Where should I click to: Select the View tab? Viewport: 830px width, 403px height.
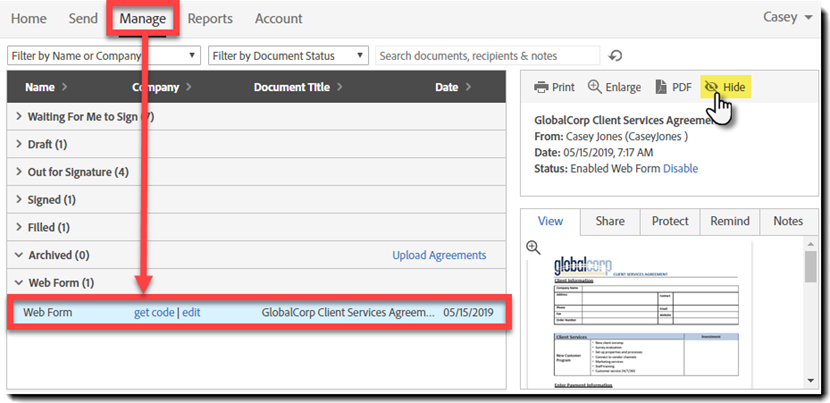coord(551,221)
